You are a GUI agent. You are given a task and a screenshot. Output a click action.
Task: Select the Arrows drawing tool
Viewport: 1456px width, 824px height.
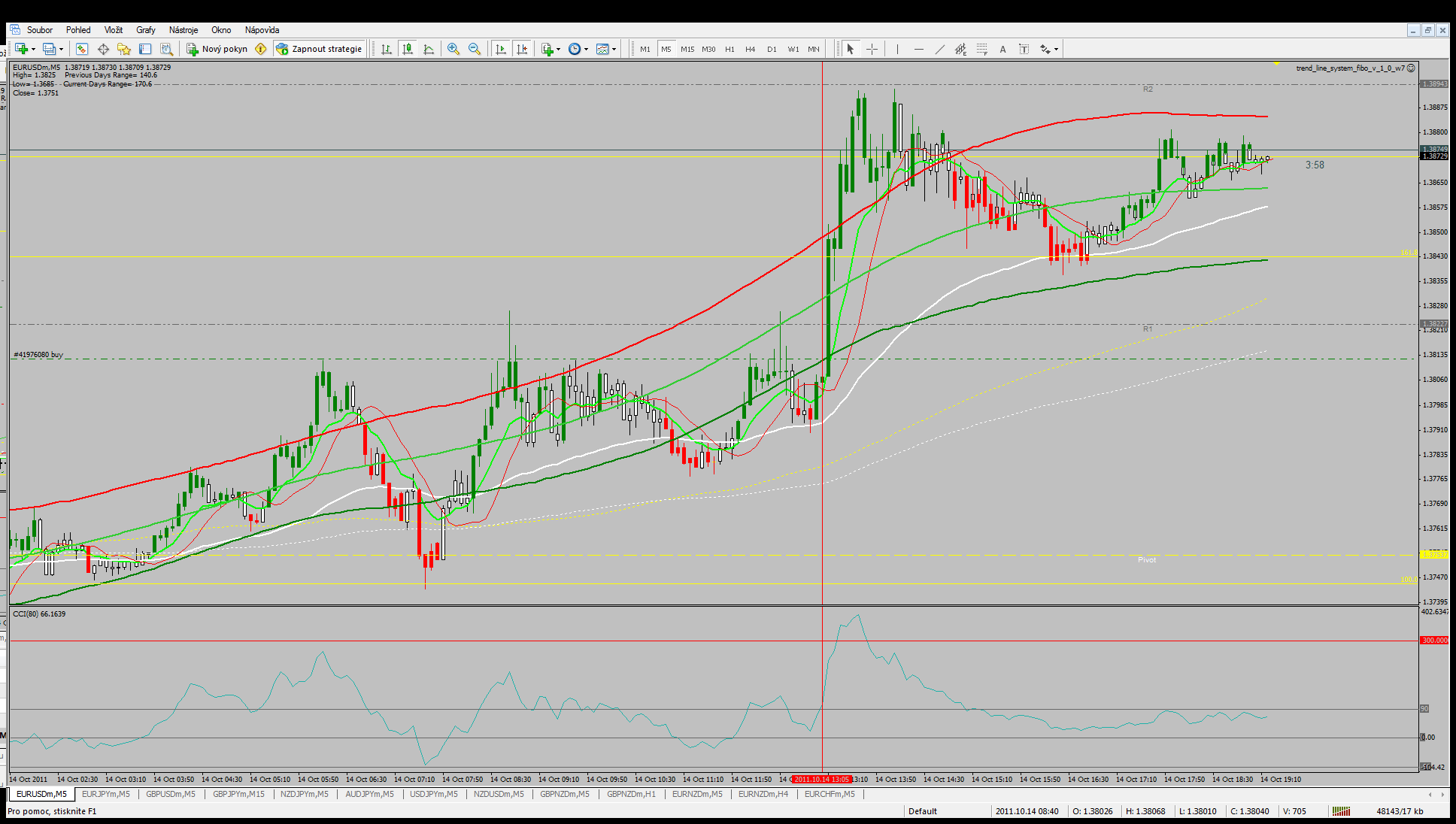(x=1045, y=49)
